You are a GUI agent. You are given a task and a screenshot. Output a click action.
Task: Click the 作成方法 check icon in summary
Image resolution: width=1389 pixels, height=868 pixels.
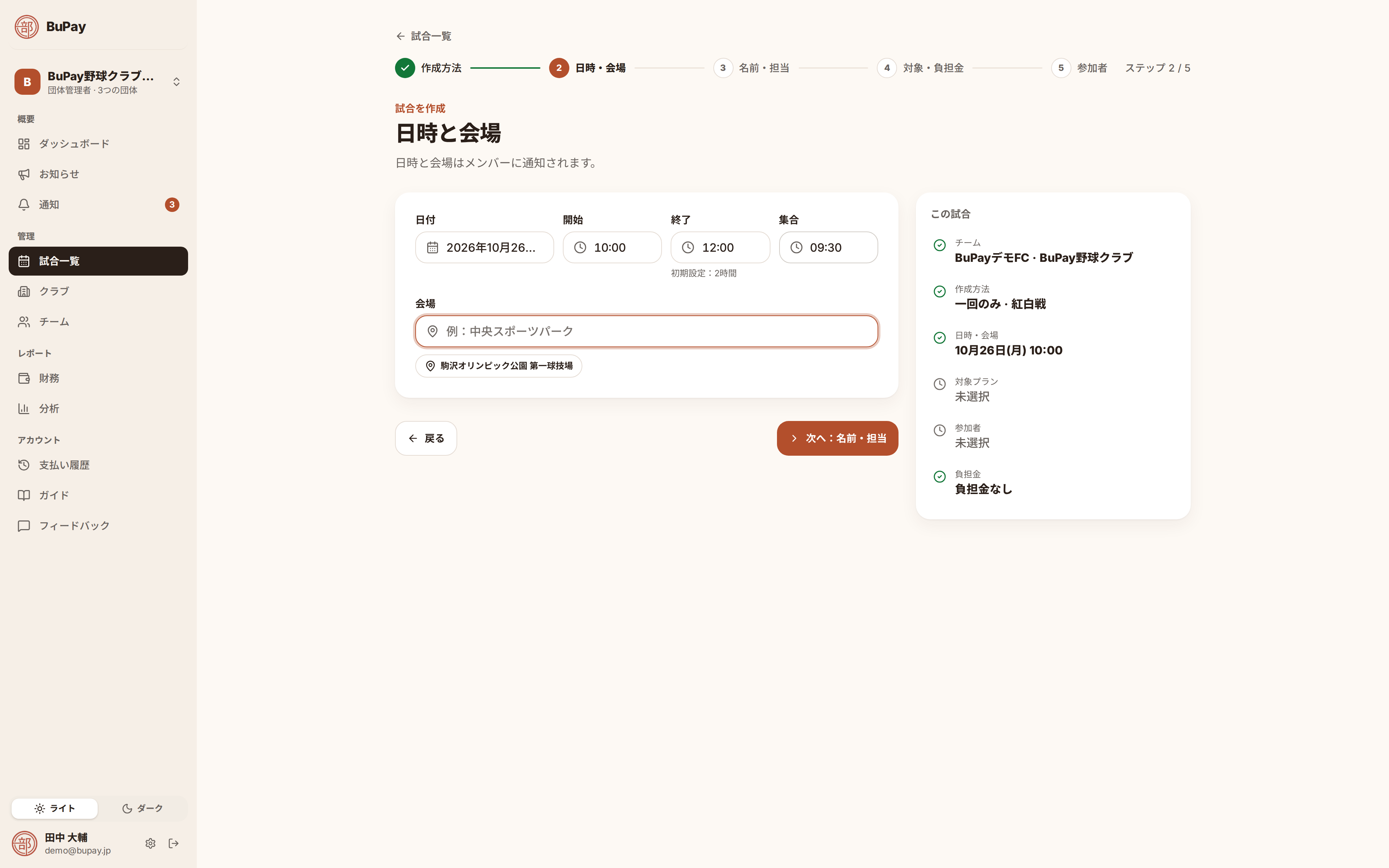[x=940, y=292]
